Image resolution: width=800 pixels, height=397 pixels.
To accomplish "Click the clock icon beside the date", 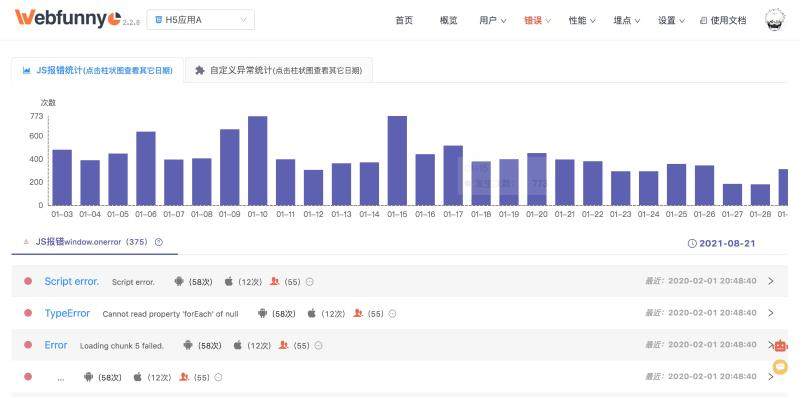I will (692, 243).
